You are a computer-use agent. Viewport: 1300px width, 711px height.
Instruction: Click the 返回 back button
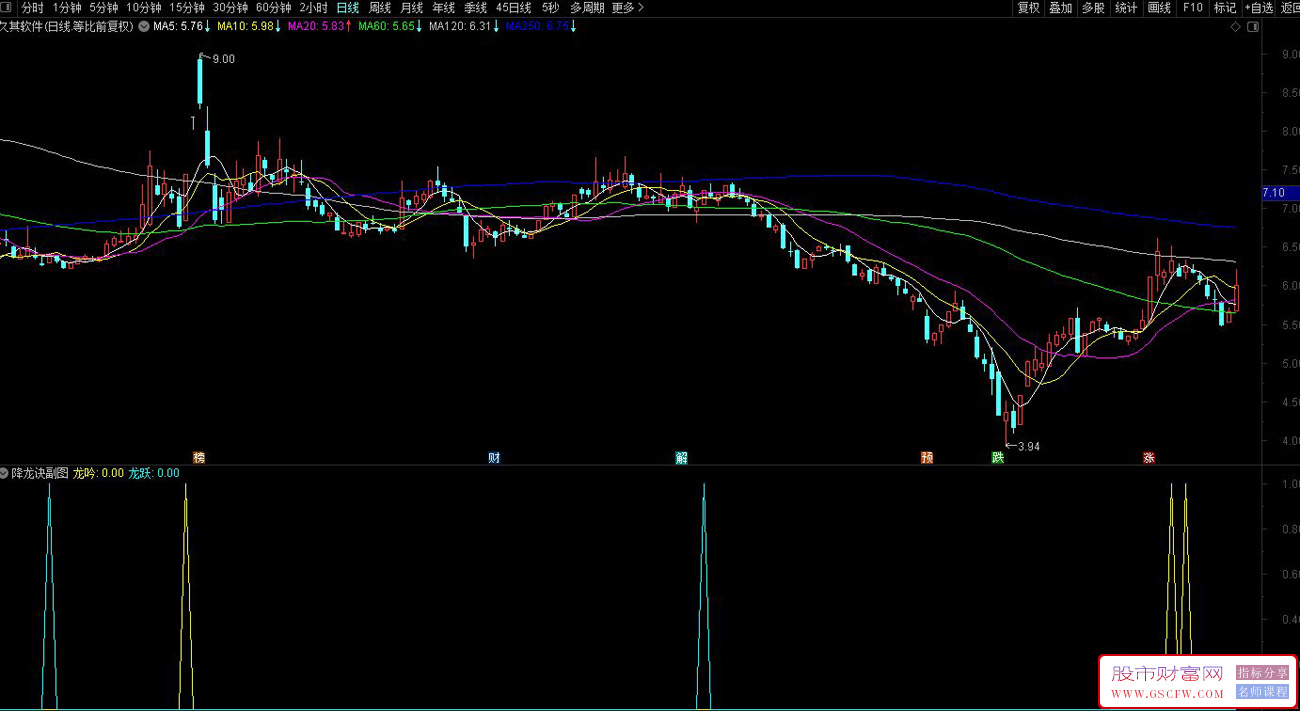(1290, 7)
